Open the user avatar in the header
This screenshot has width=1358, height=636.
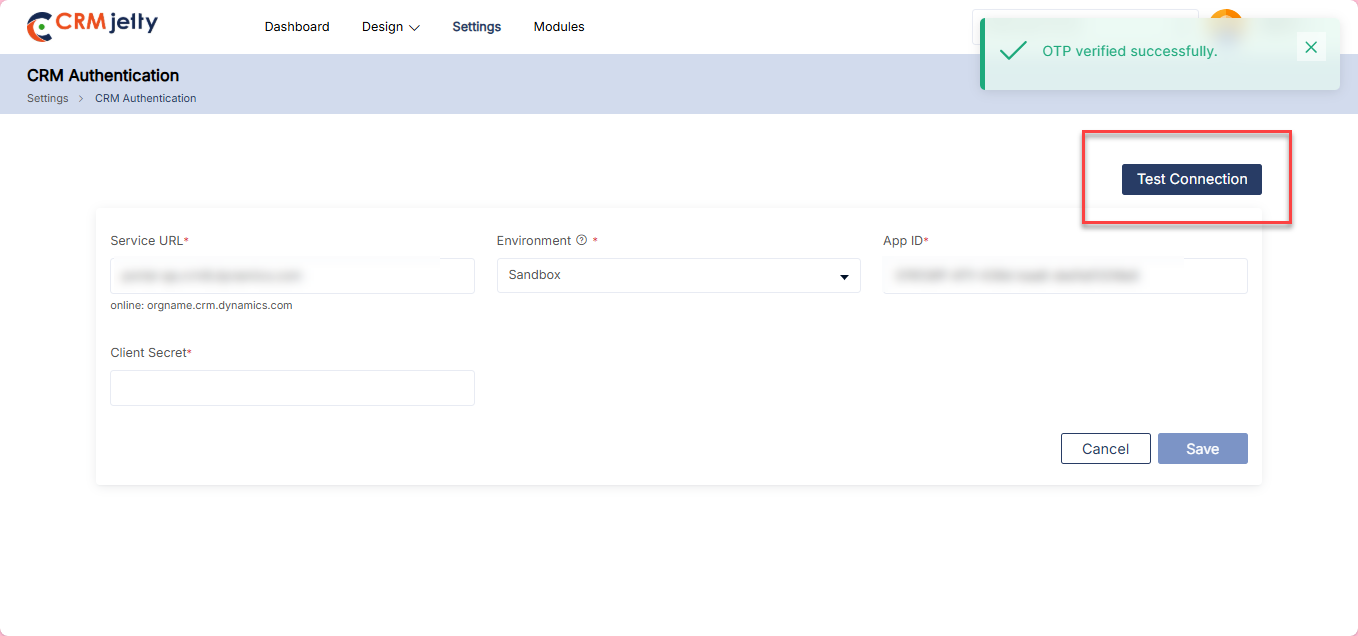pos(1226,15)
